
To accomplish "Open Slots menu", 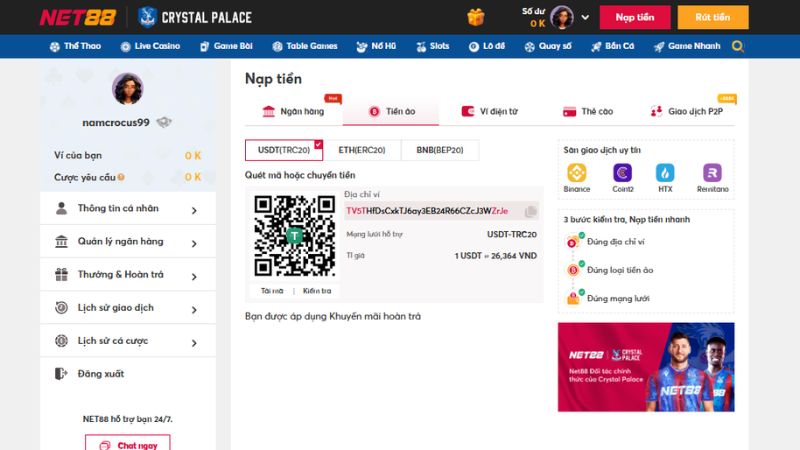I will 433,46.
